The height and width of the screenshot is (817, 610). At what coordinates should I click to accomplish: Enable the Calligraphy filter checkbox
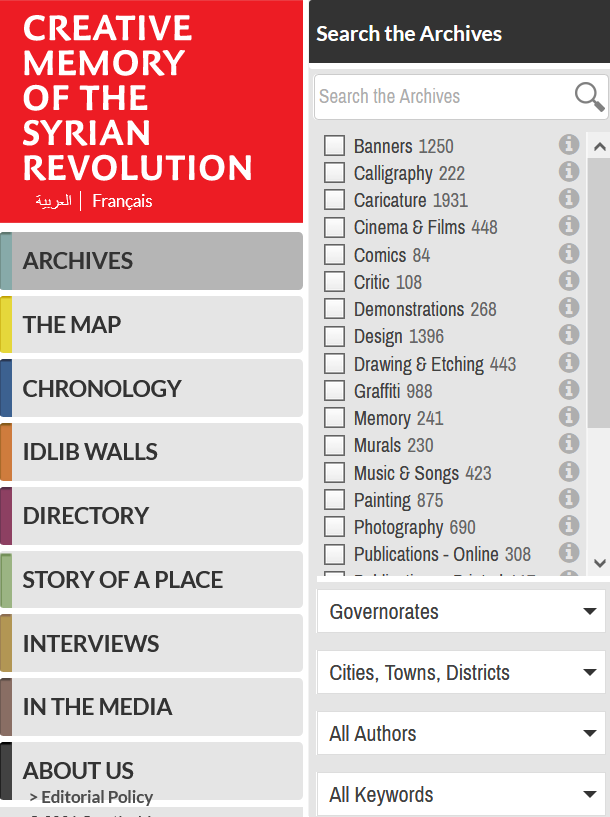pyautogui.click(x=334, y=172)
